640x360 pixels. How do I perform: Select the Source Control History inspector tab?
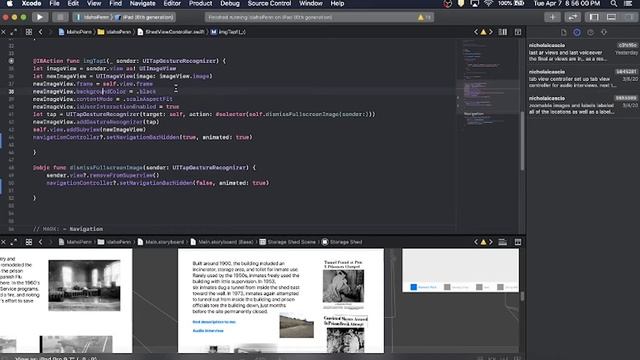577,32
